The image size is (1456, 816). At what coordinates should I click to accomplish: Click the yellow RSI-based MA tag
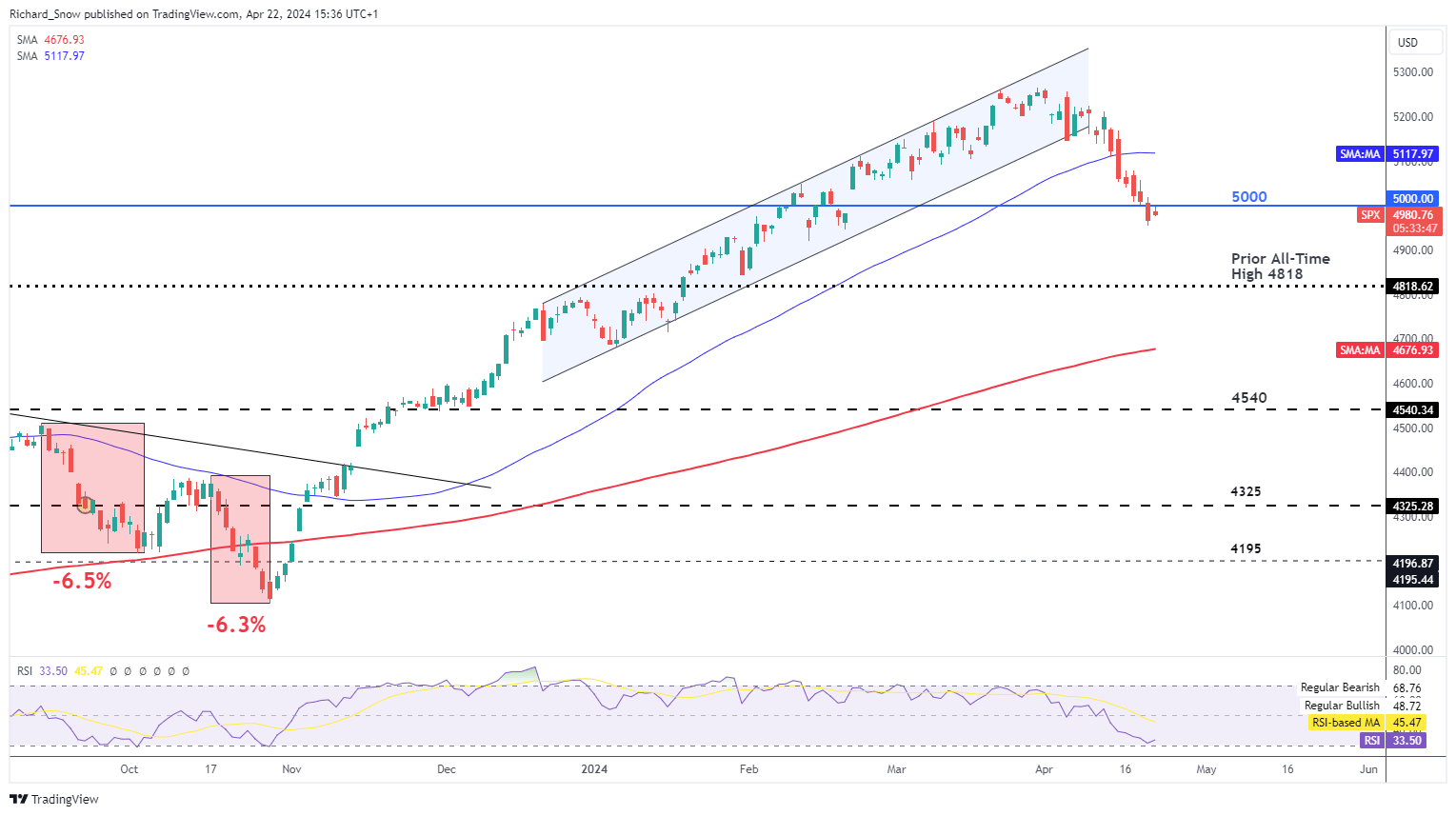tap(1346, 723)
